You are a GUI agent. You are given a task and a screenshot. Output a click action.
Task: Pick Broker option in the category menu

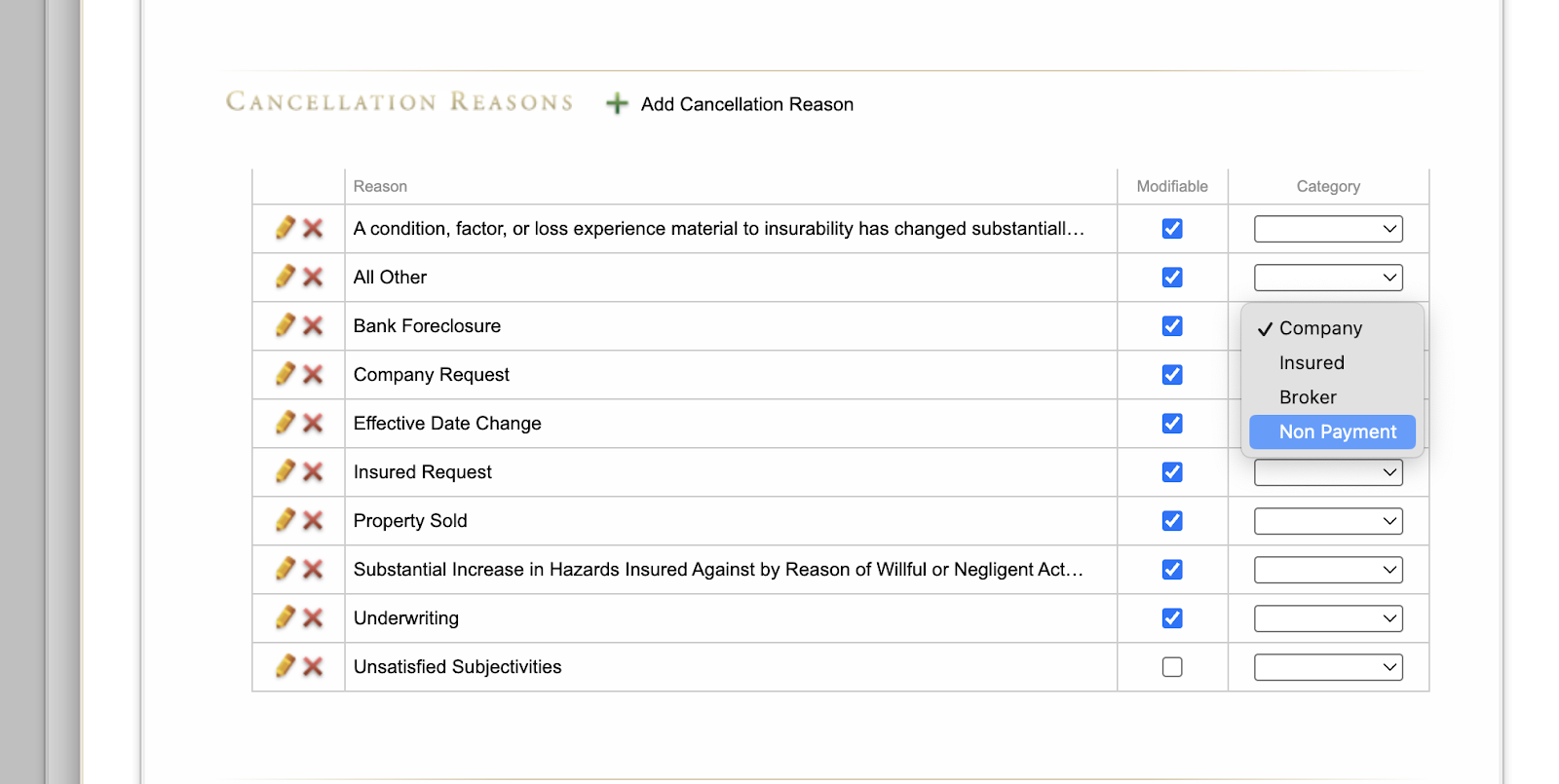click(x=1308, y=397)
